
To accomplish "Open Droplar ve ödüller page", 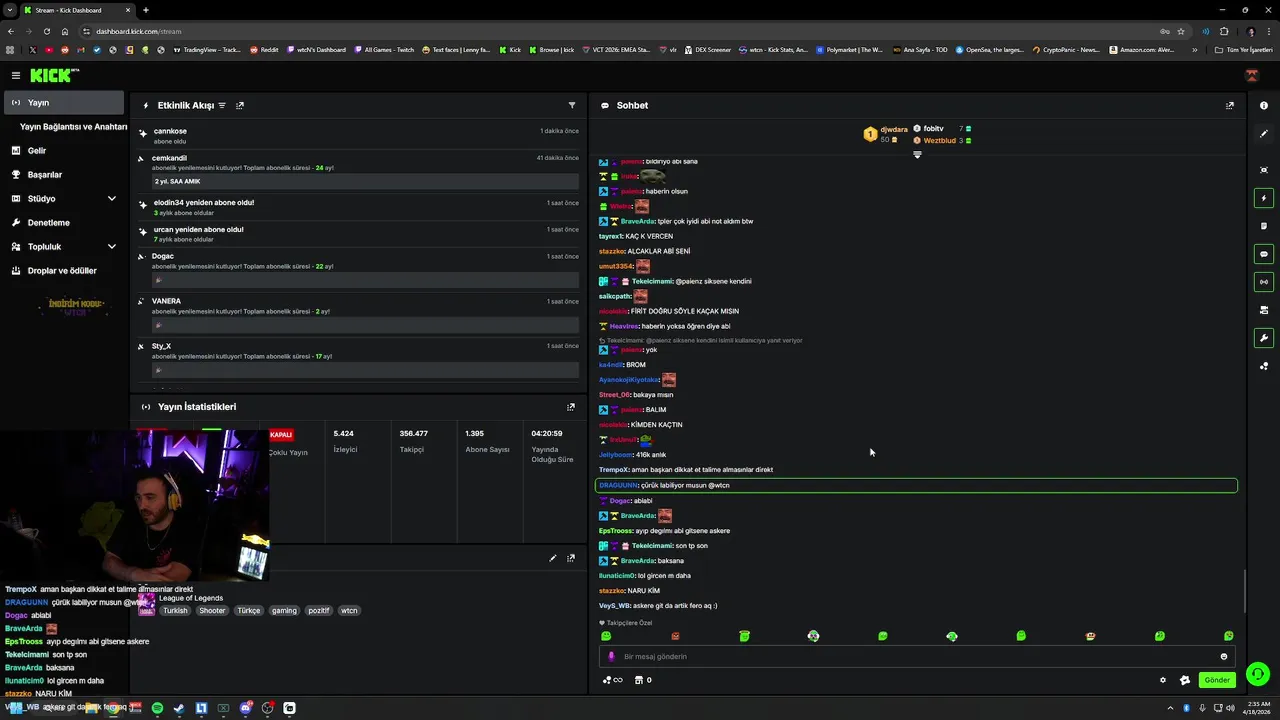I will point(64,271).
